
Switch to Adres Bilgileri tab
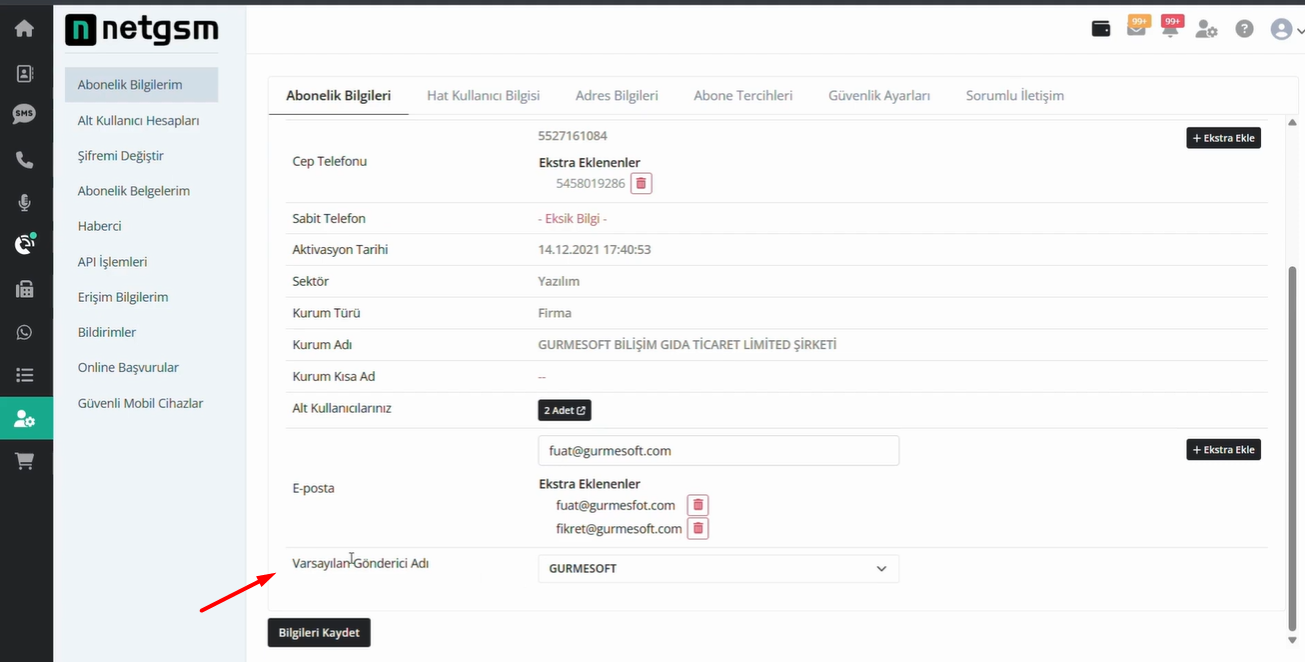617,96
